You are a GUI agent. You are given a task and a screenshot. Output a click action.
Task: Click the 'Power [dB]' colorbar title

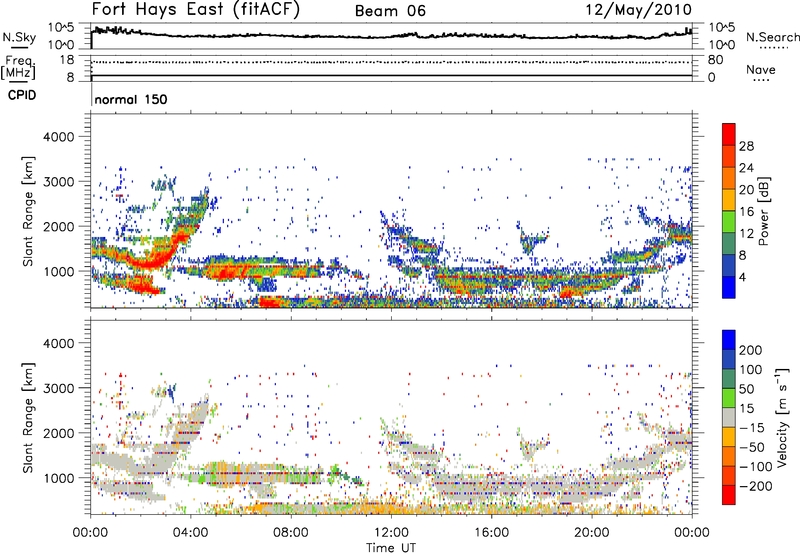pyautogui.click(x=763, y=211)
